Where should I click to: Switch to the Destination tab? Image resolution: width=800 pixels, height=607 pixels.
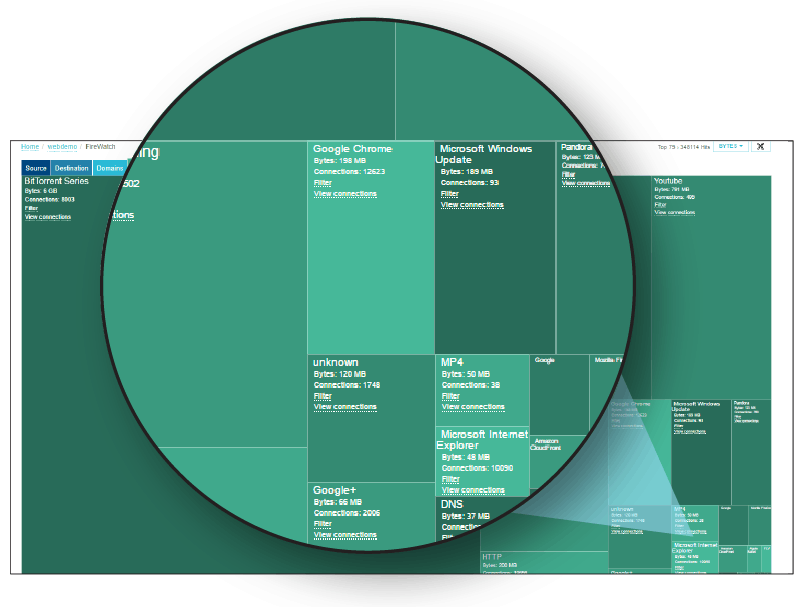71,169
